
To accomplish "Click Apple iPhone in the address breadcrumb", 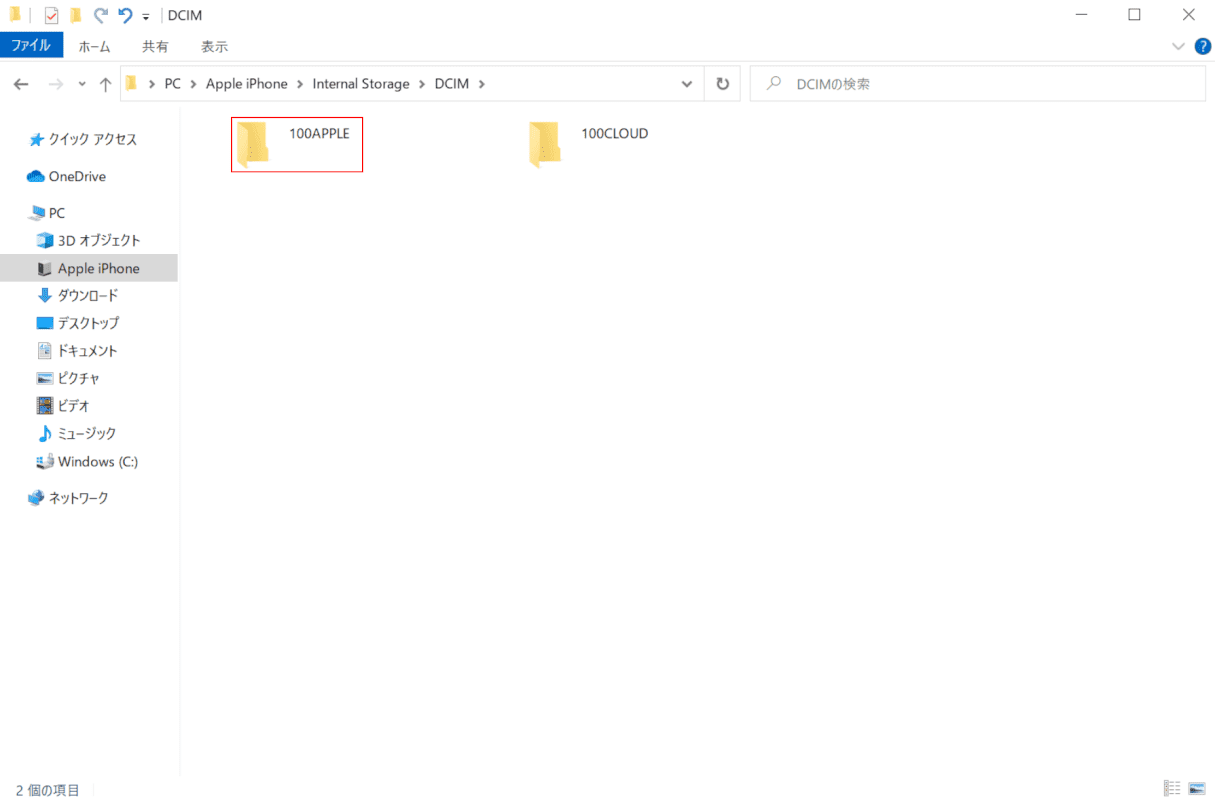I will coord(246,84).
